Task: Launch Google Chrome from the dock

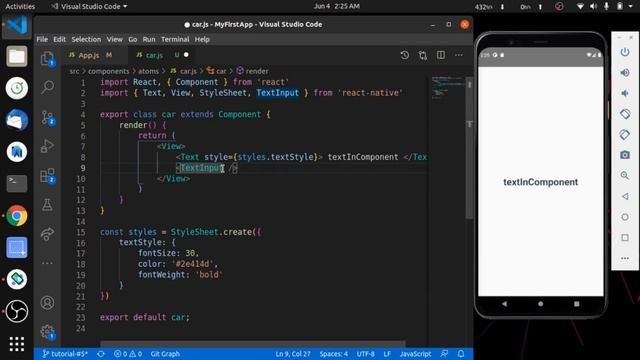Action: pos(17,216)
